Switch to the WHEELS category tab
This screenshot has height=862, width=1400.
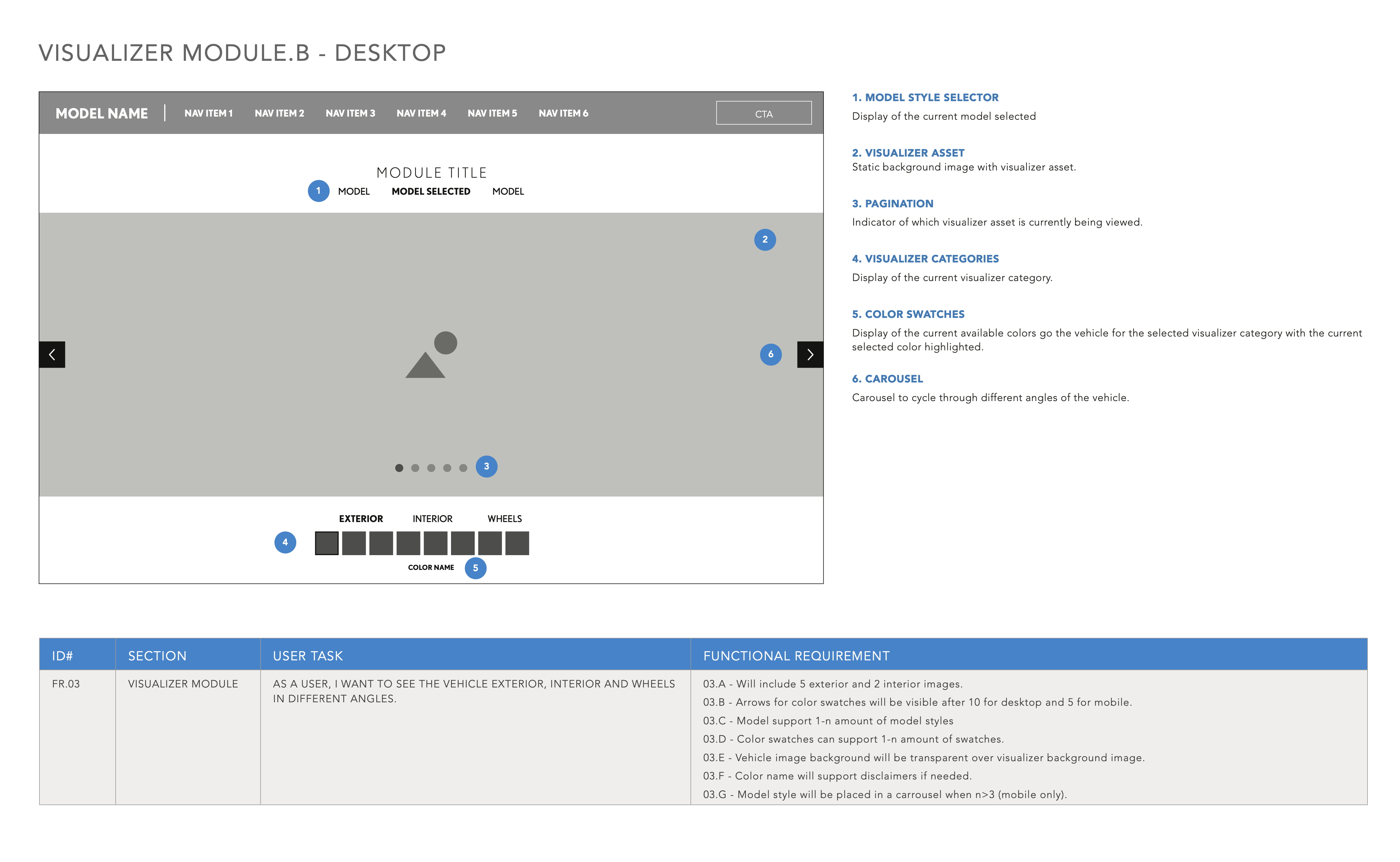504,519
